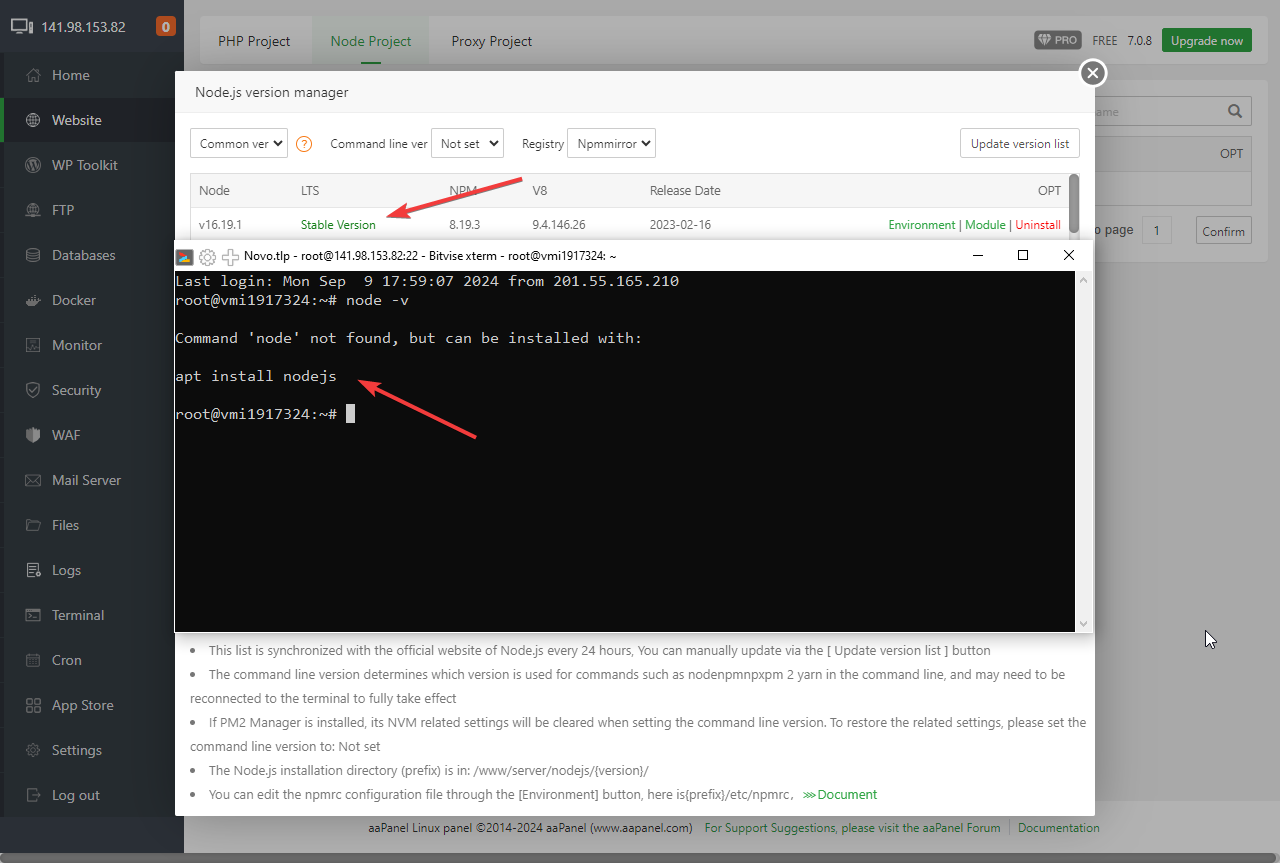Click the page number input field
The image size is (1280, 863).
point(1157,231)
